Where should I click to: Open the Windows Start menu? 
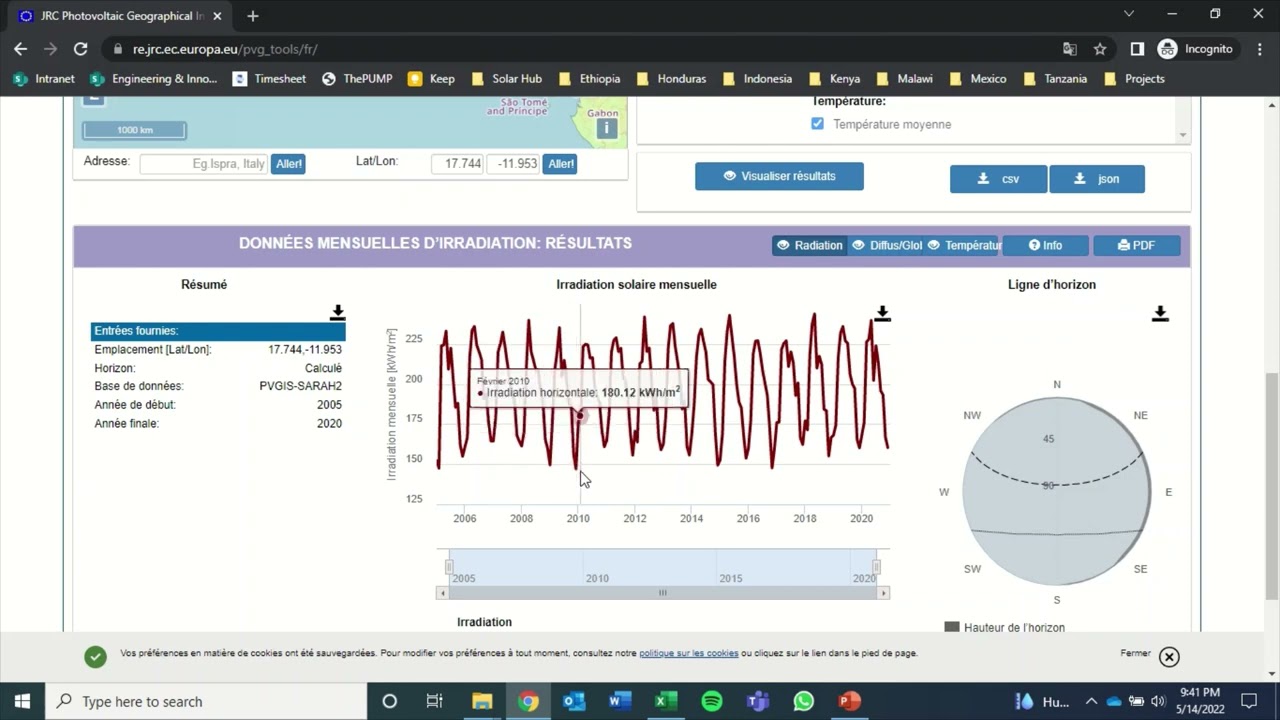[22, 701]
